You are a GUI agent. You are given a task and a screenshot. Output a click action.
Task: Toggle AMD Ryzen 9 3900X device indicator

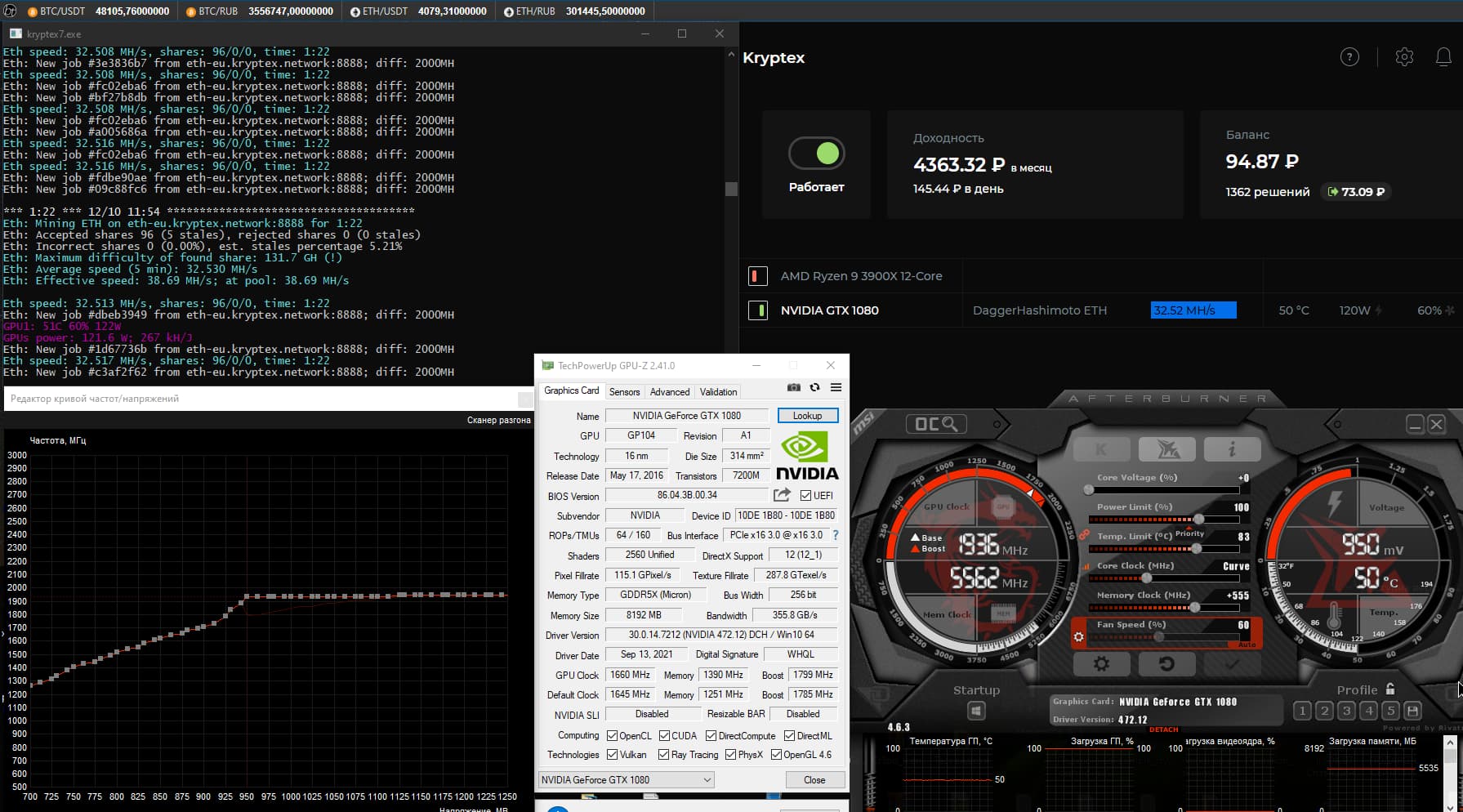point(758,276)
